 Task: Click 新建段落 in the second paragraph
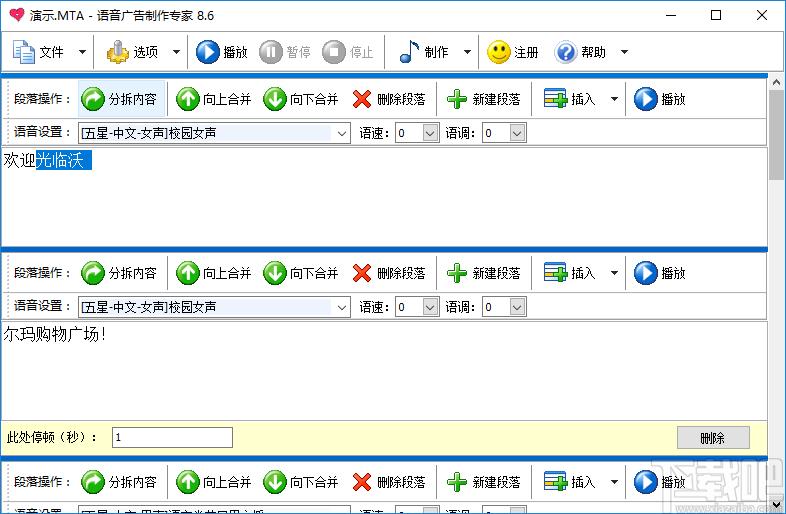(484, 273)
